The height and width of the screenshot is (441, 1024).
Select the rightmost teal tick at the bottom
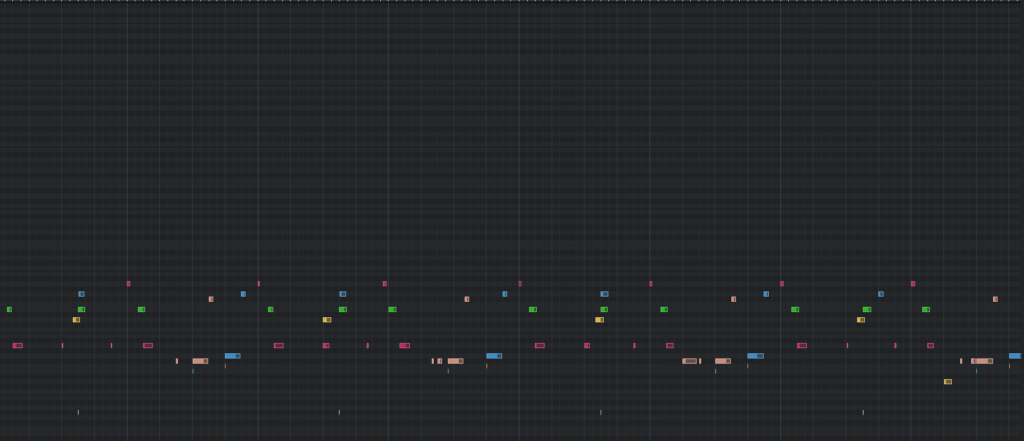point(863,412)
